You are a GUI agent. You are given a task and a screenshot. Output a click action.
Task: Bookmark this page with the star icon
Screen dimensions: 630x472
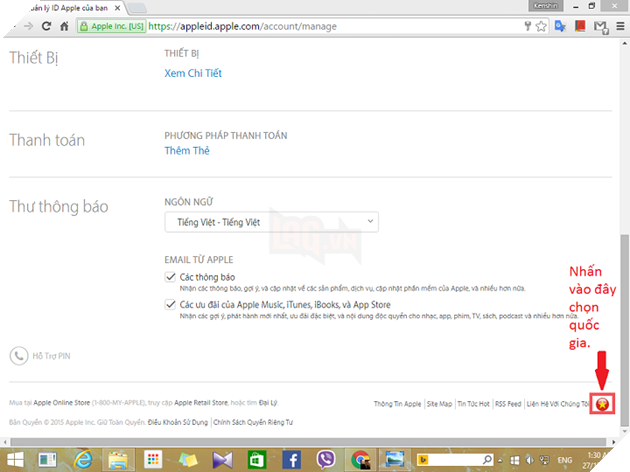(x=541, y=26)
